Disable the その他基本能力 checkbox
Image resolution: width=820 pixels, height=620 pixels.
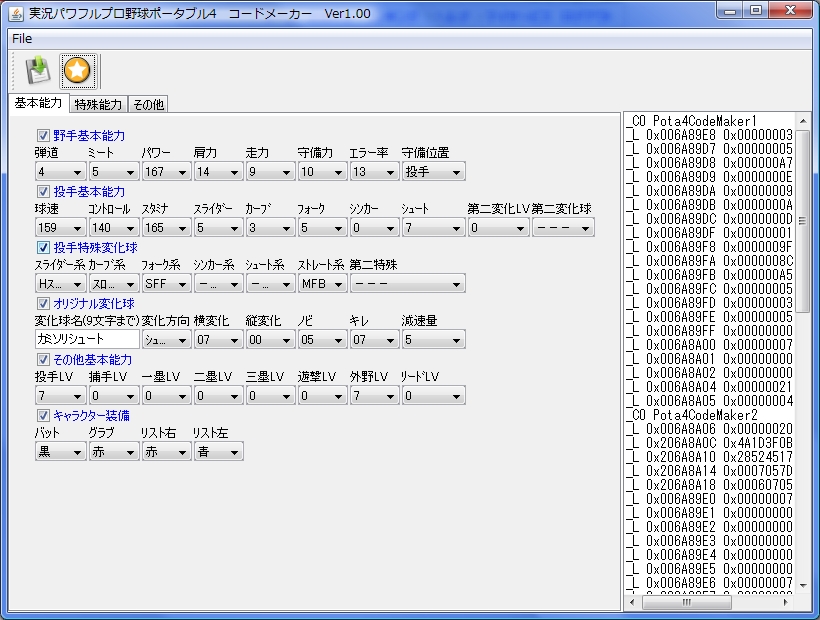43,359
